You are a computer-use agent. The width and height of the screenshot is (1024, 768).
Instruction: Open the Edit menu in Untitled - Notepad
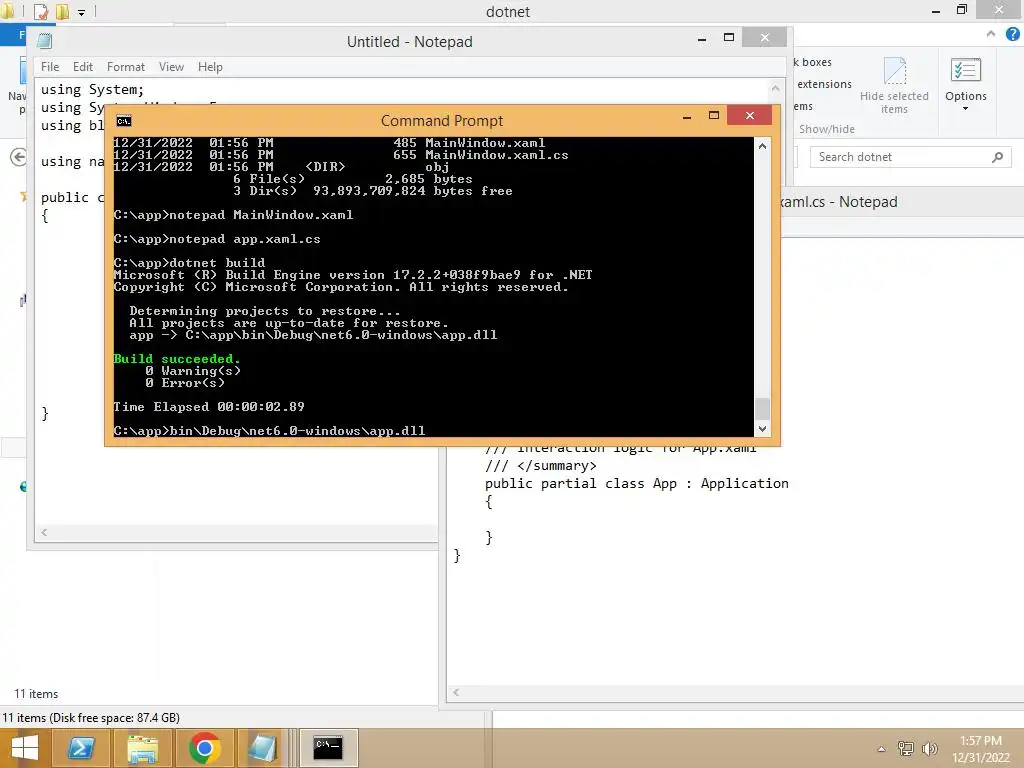[82, 67]
